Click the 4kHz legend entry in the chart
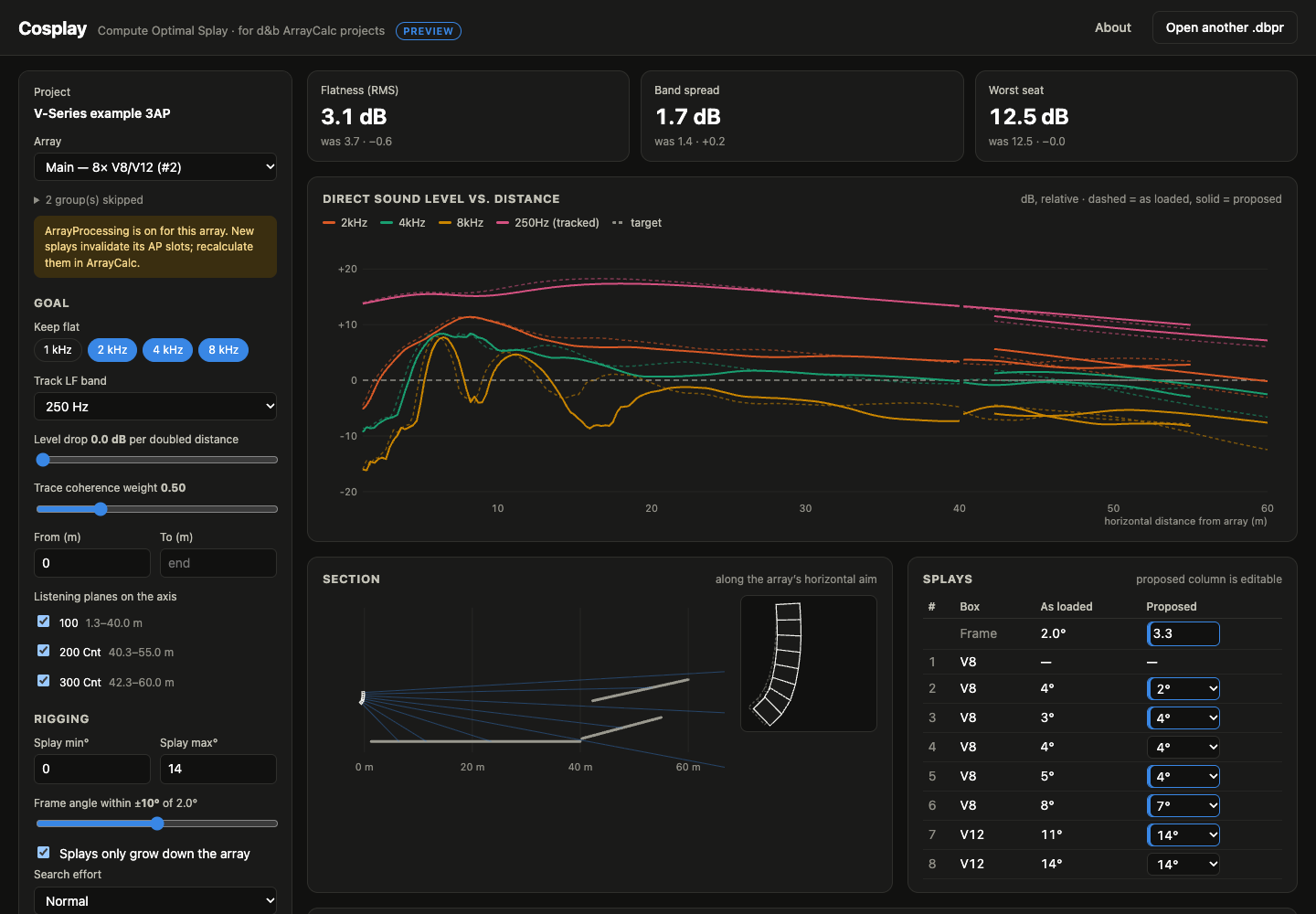 pos(403,223)
